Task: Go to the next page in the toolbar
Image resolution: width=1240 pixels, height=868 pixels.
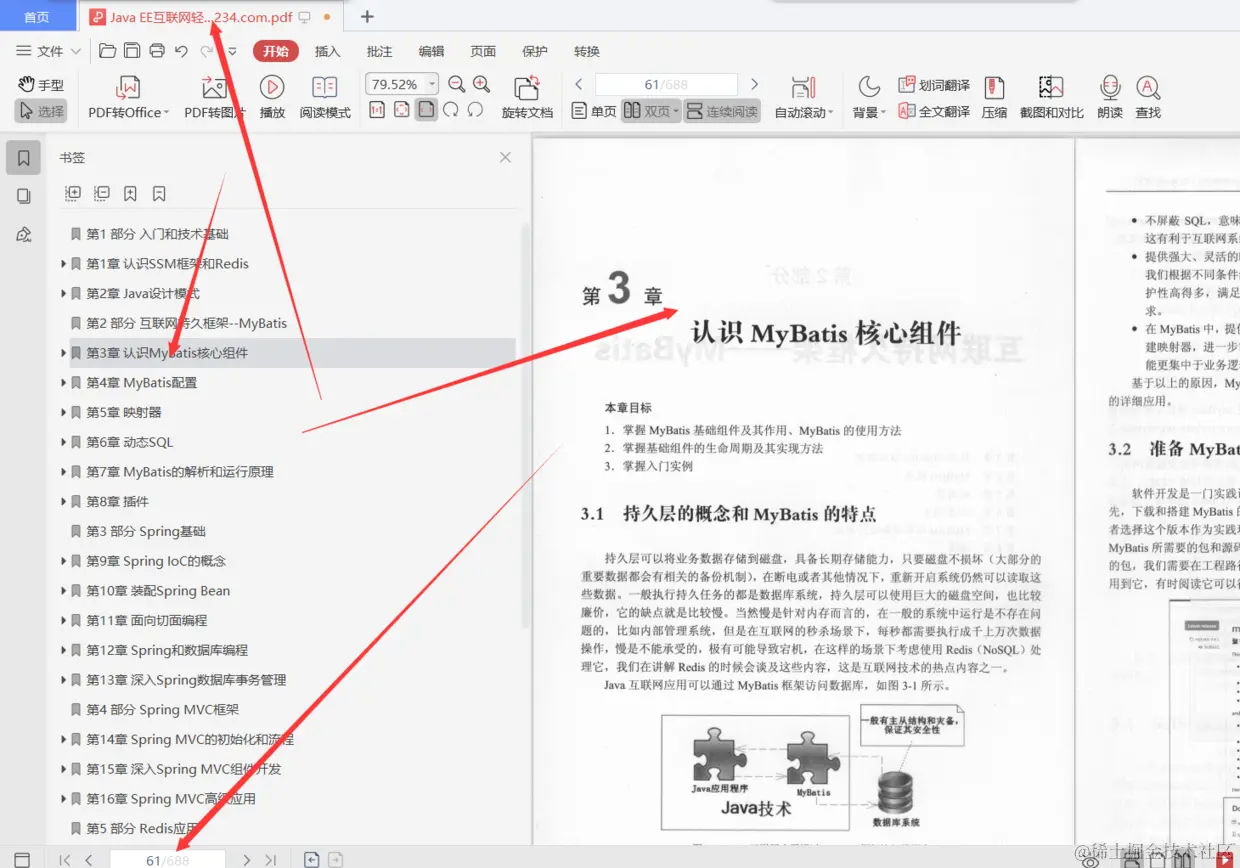Action: 755,84
